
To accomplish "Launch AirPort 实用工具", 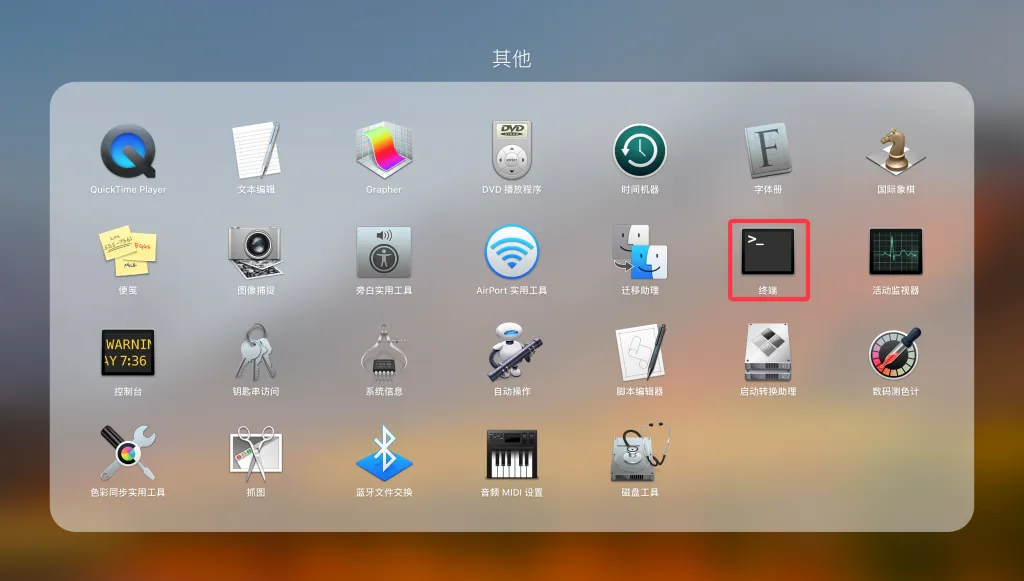I will click(x=511, y=252).
